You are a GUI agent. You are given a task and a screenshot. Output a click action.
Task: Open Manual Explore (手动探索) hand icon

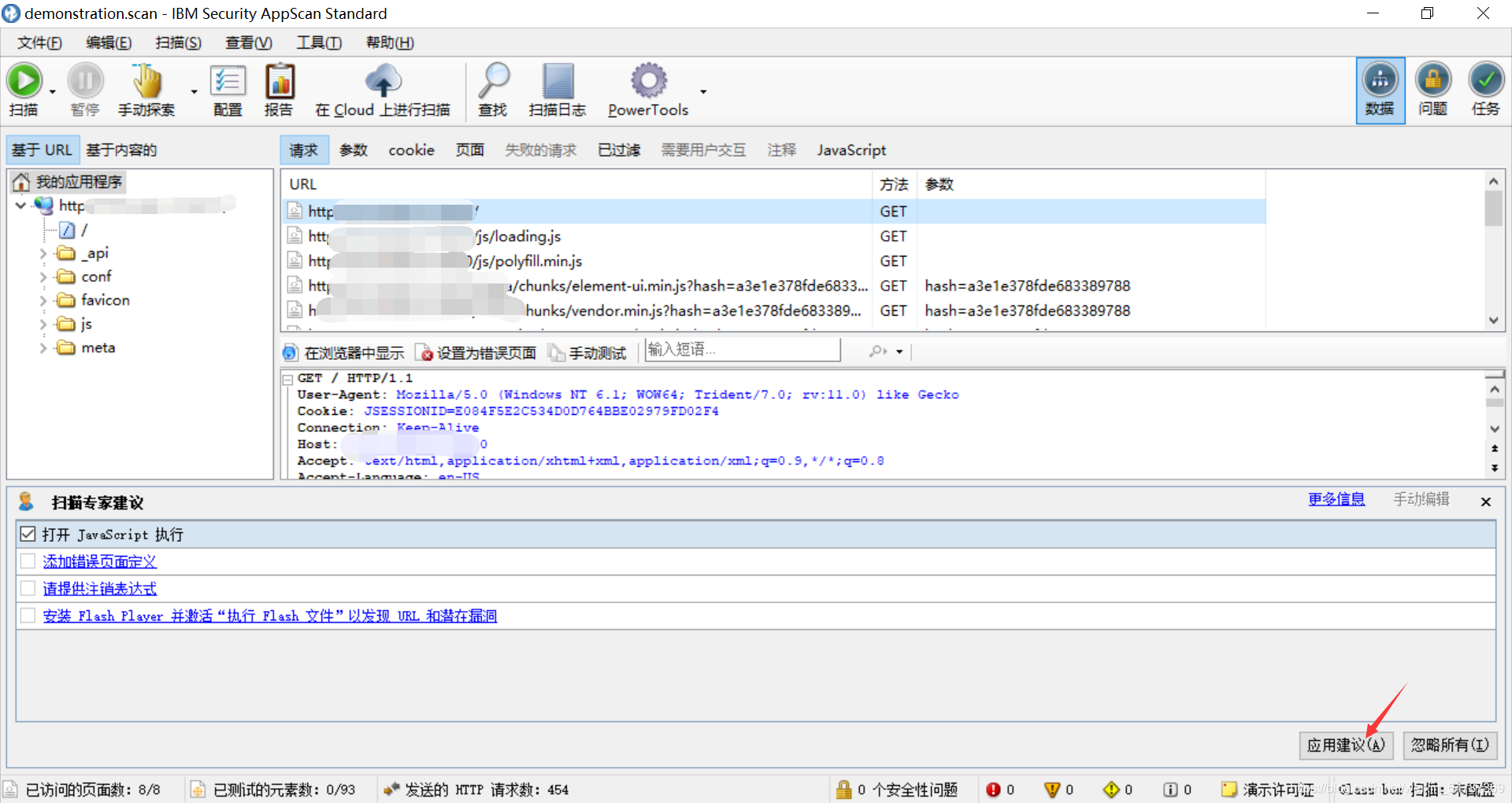146,80
